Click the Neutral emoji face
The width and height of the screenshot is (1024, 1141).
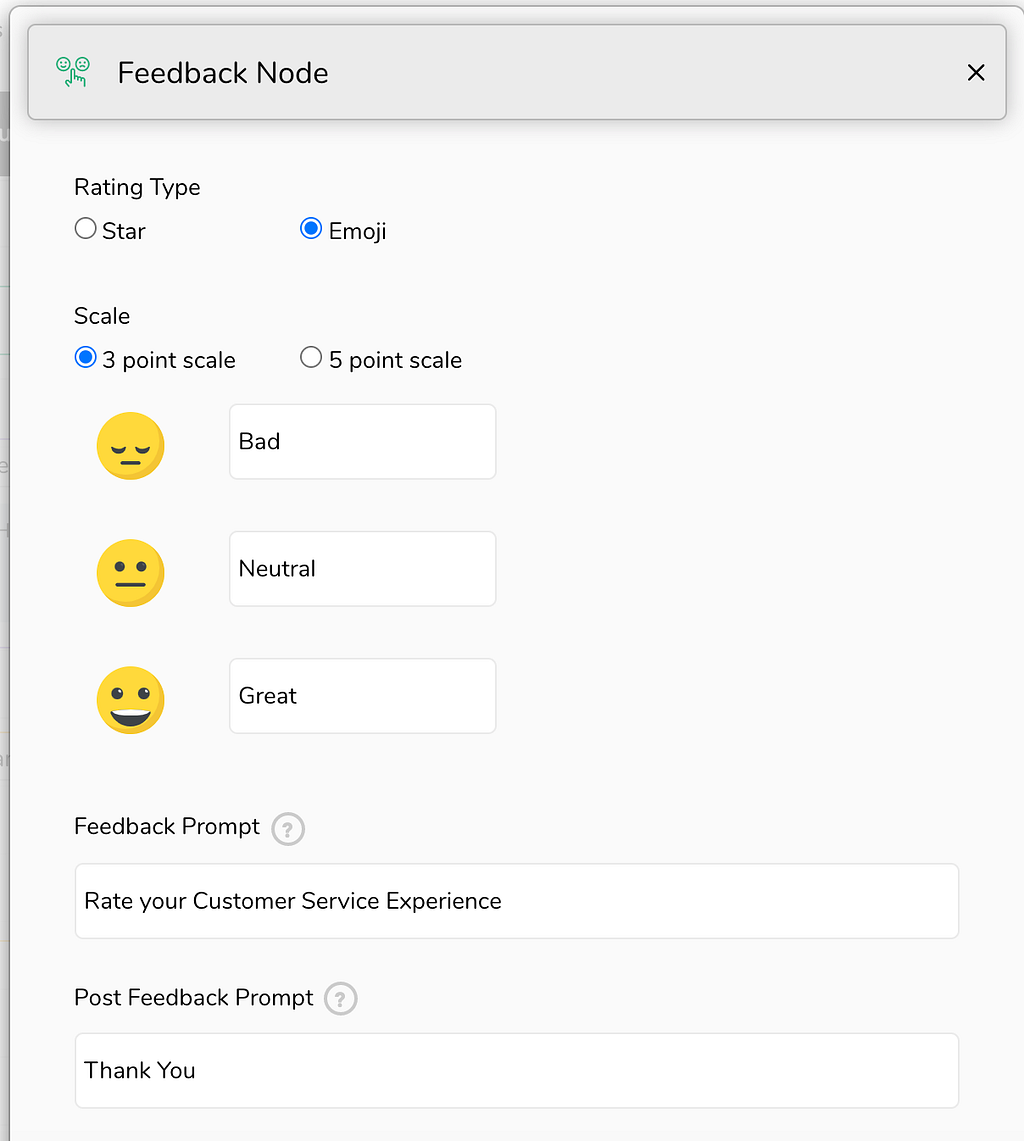click(130, 573)
